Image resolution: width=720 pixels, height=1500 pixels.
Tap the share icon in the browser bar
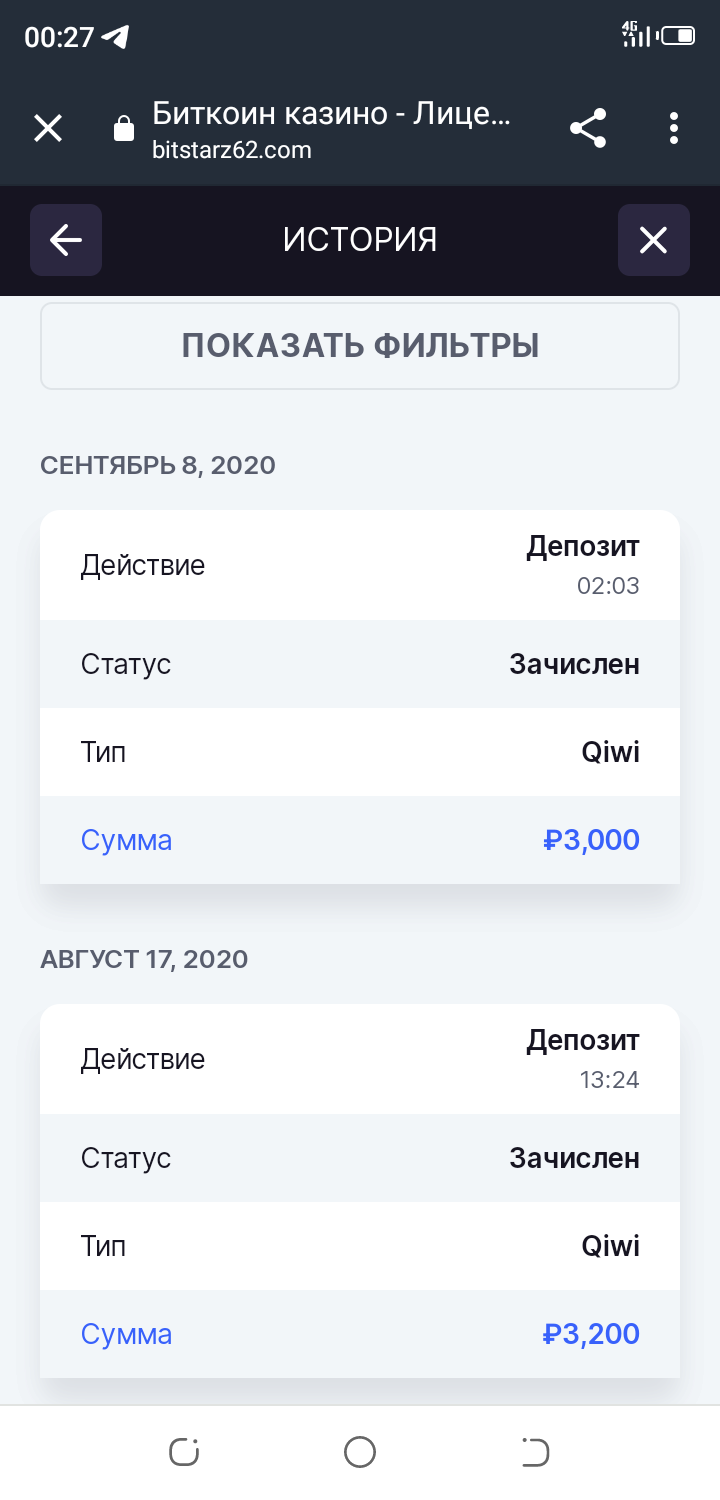coord(588,128)
